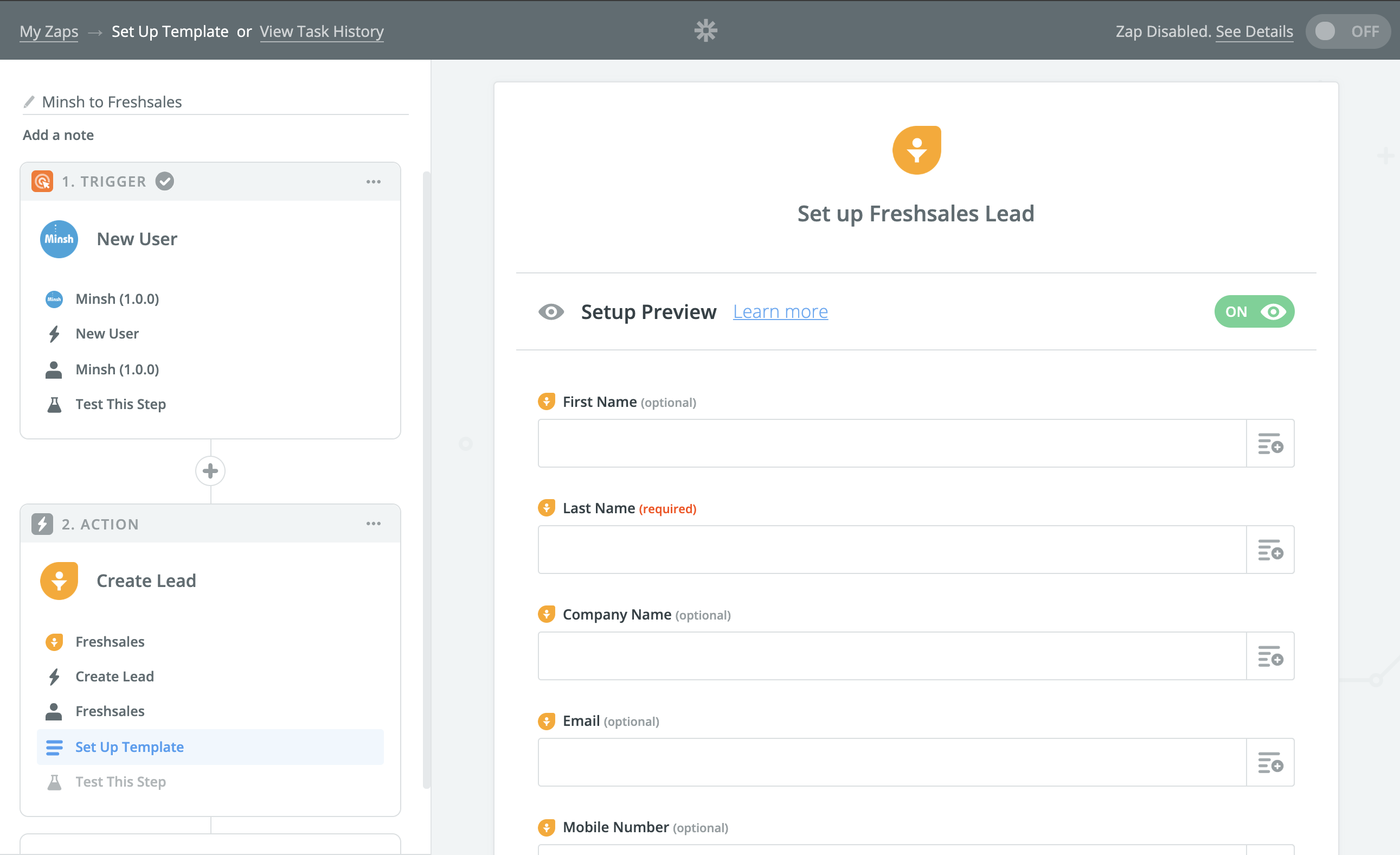
Task: Click the Freshsales icon beside Company Name label
Action: coord(546,614)
